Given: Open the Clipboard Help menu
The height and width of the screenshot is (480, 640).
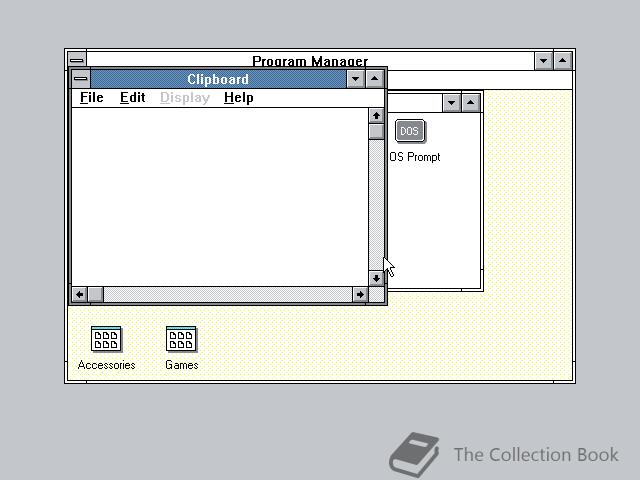Looking at the screenshot, I should point(239,98).
